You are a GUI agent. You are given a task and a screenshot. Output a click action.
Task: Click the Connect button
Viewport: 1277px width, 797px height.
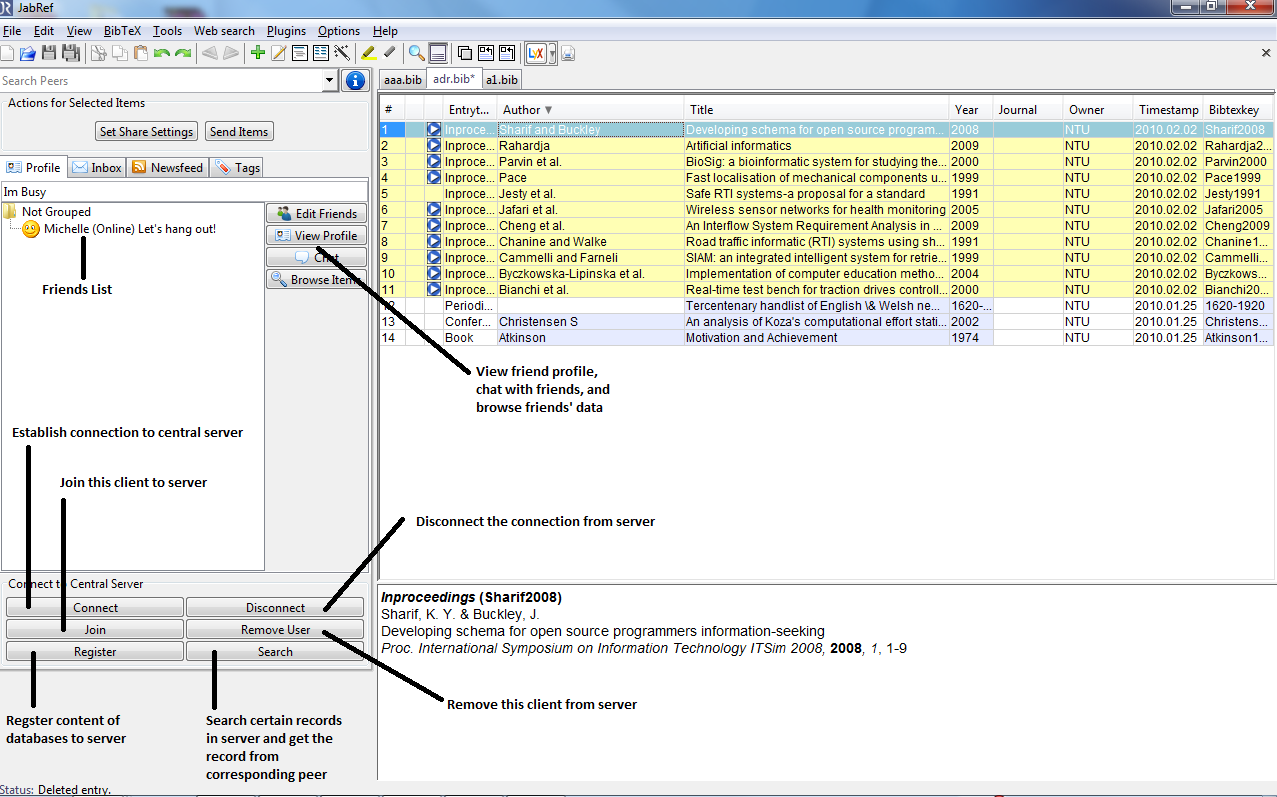(95, 608)
